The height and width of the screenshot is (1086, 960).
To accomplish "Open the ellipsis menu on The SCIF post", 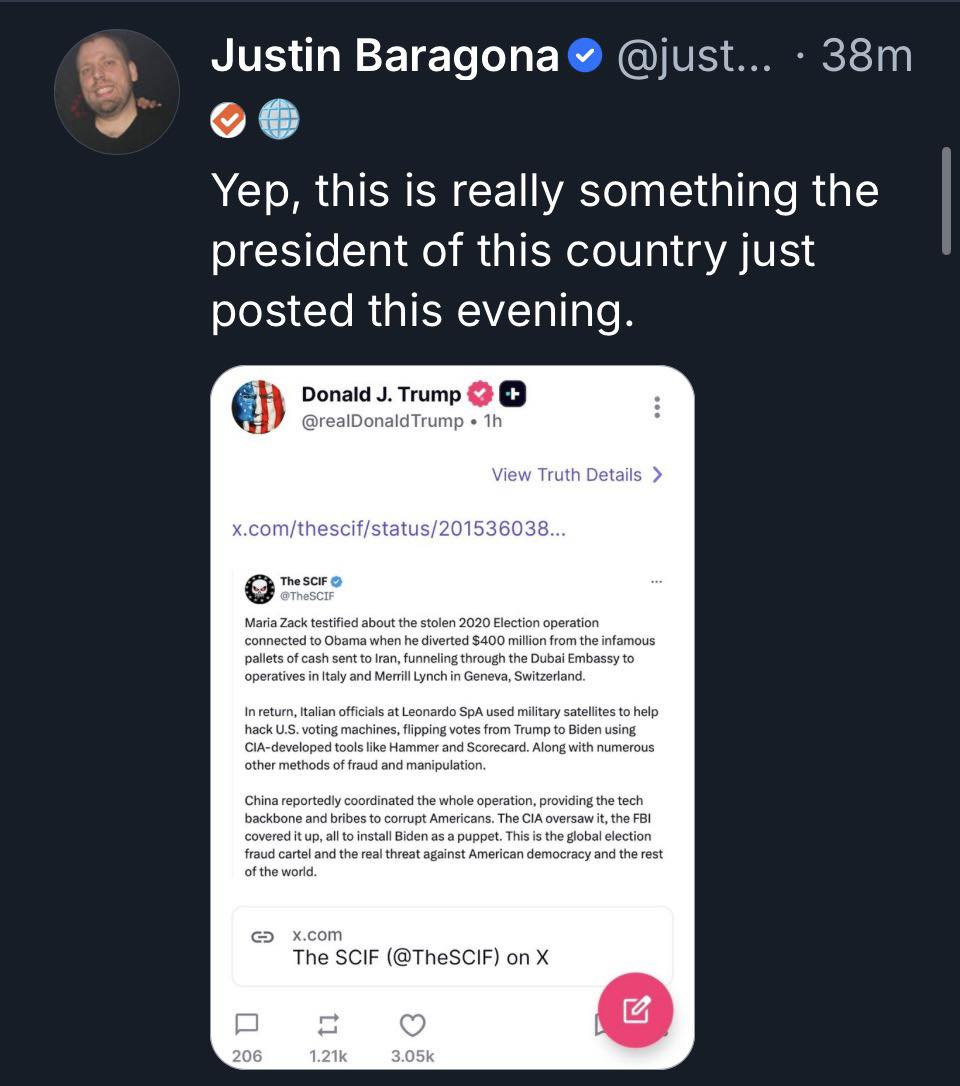I will point(656,581).
